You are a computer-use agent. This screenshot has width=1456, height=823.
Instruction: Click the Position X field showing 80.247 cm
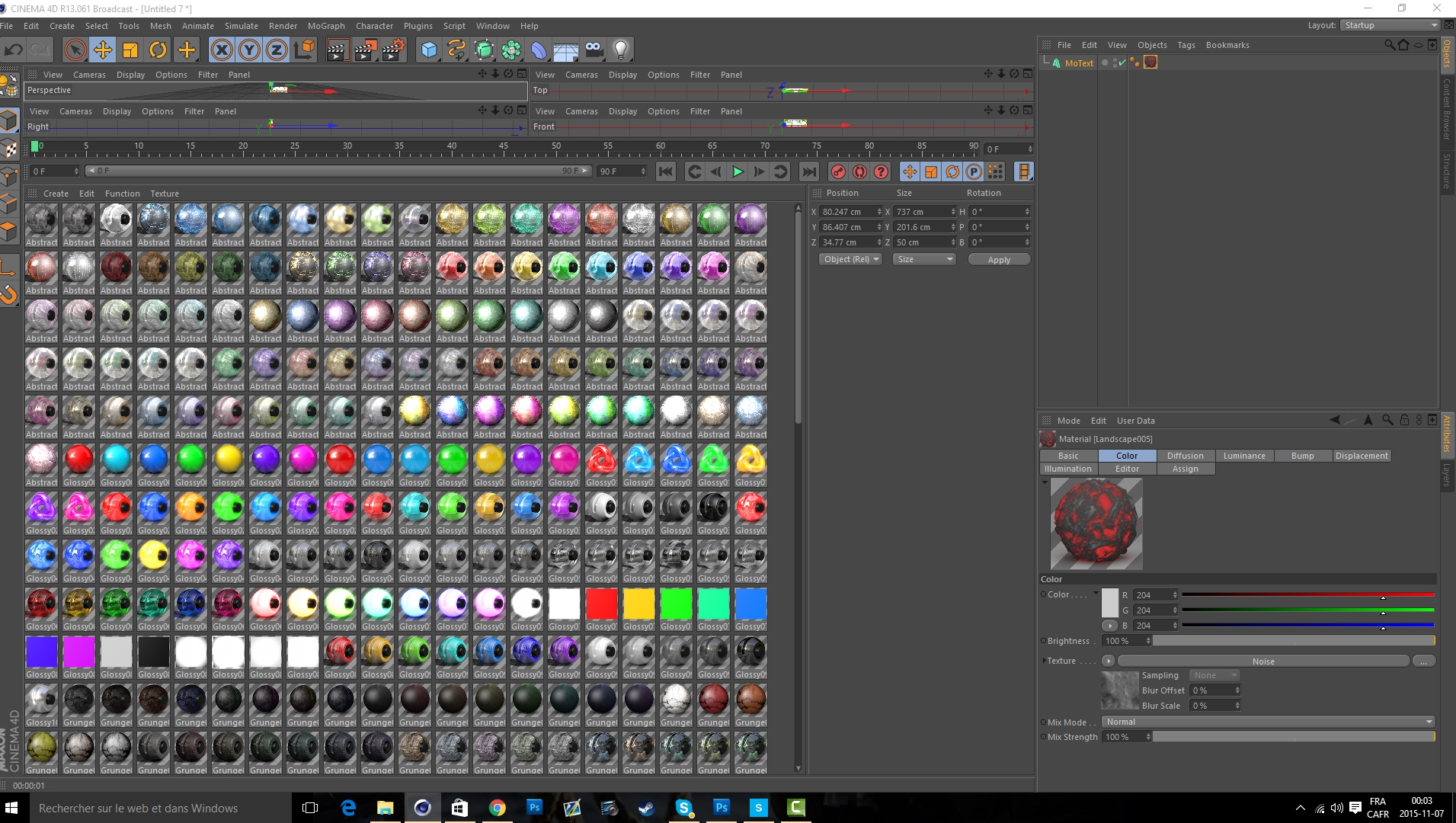point(851,212)
